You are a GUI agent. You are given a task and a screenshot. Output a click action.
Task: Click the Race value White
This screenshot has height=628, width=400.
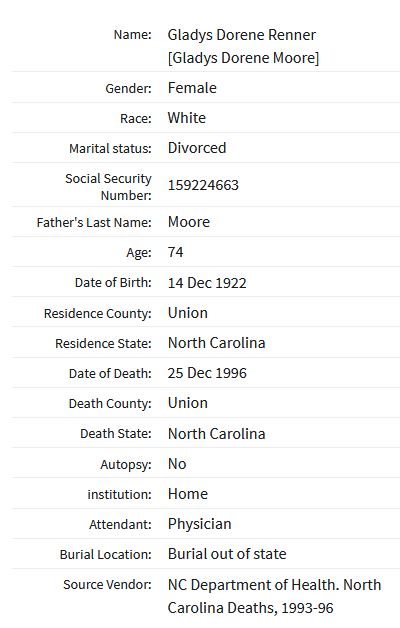tap(187, 118)
